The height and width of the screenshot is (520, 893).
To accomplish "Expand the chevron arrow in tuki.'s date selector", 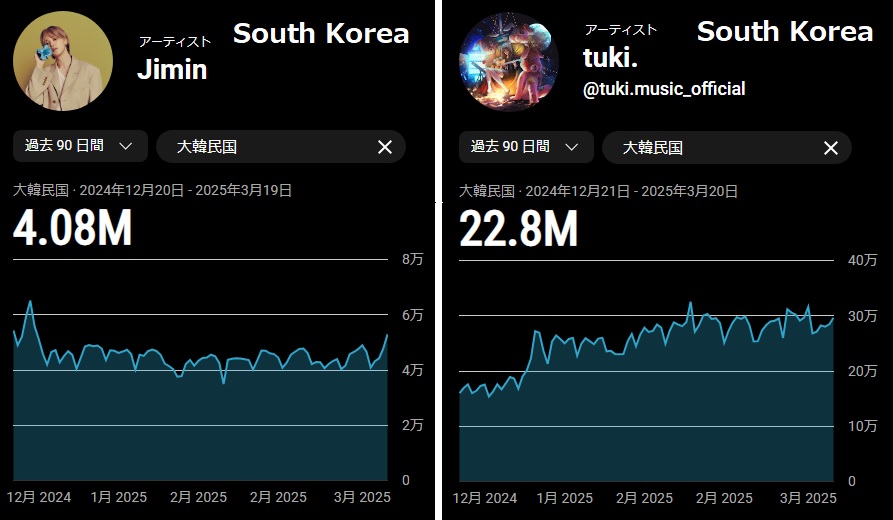I will click(x=572, y=146).
